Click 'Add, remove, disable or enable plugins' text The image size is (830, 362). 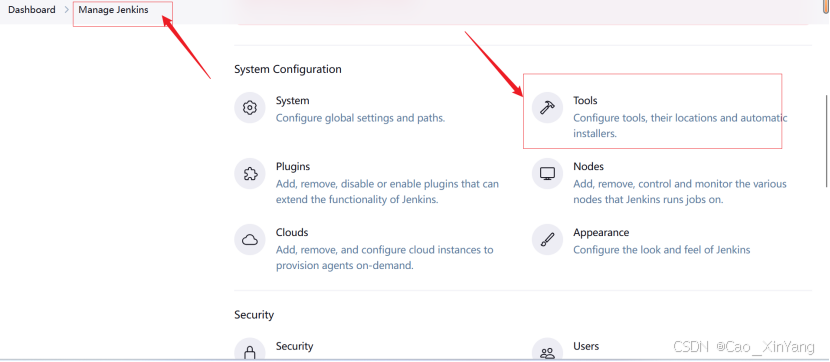pos(387,192)
